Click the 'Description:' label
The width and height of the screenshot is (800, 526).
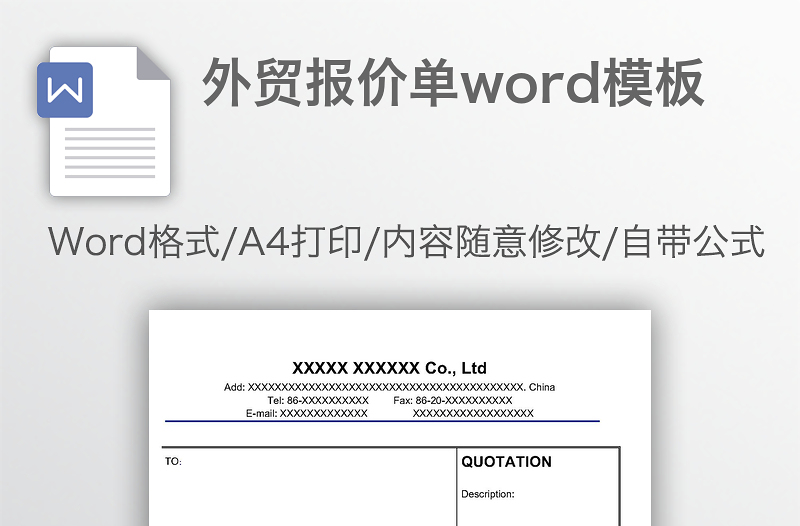pyautogui.click(x=488, y=494)
